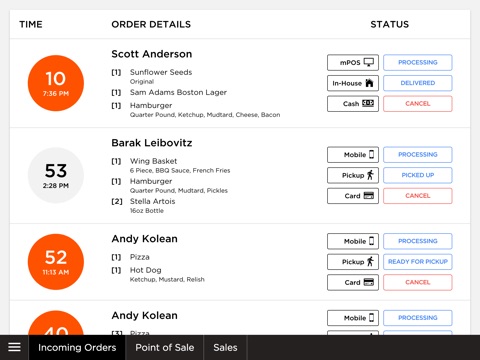Mark Scott Anderson's order as Delivered
The height and width of the screenshot is (360, 480).
pos(418,83)
